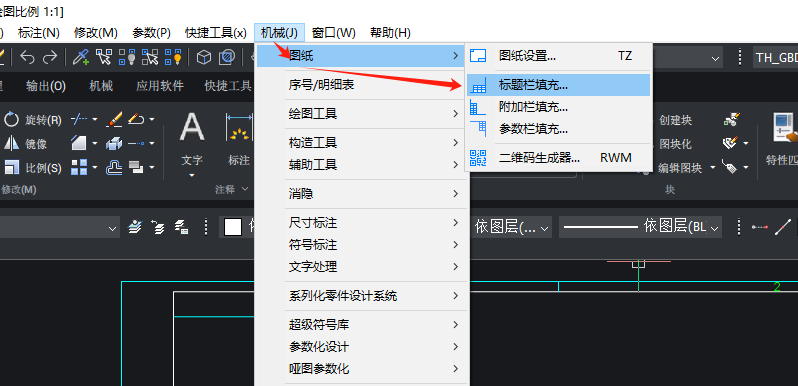Click the gray lightbulb hide objects icon
The image size is (798, 386).
click(127, 58)
